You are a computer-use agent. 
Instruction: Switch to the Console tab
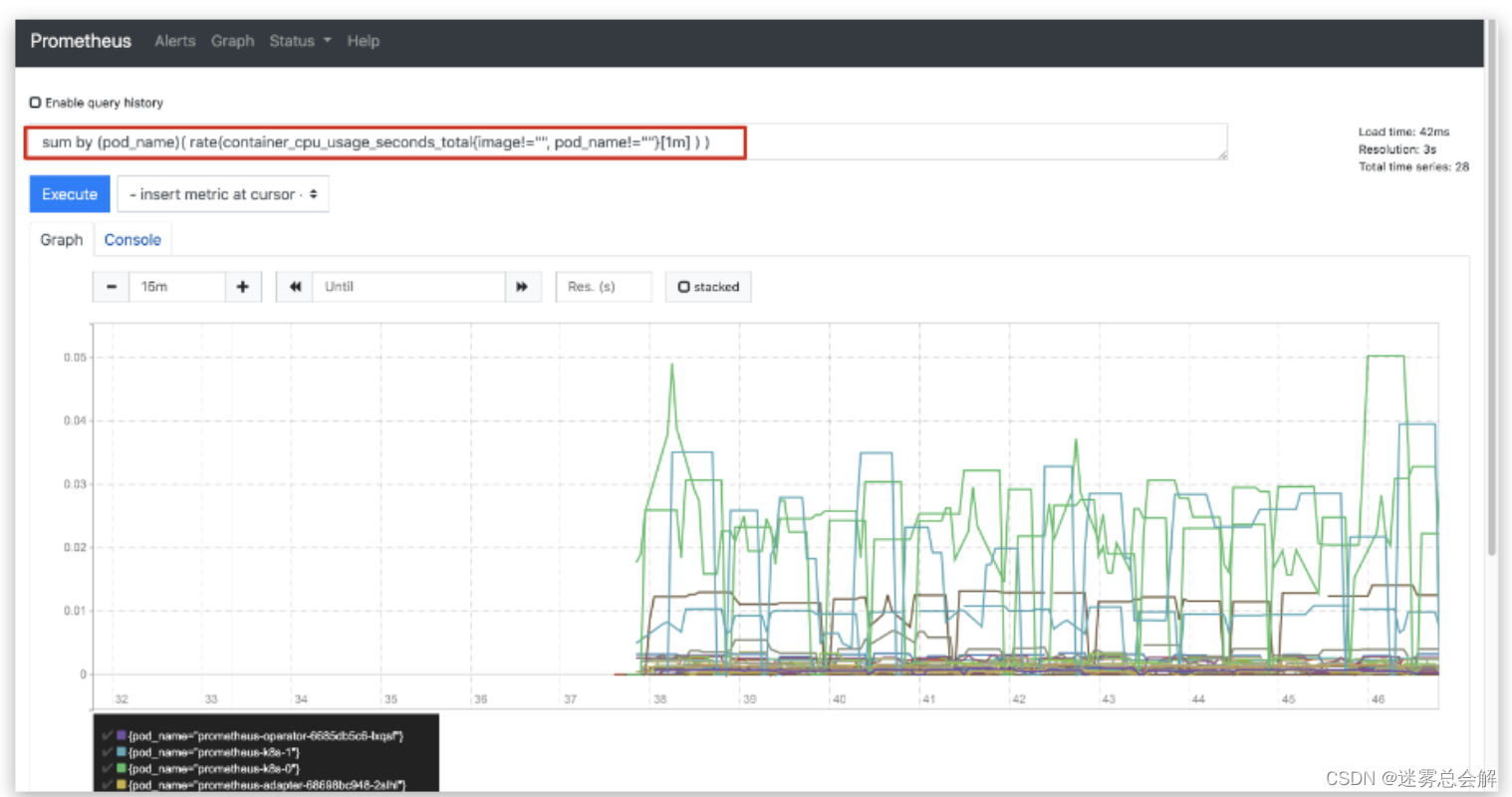point(132,240)
